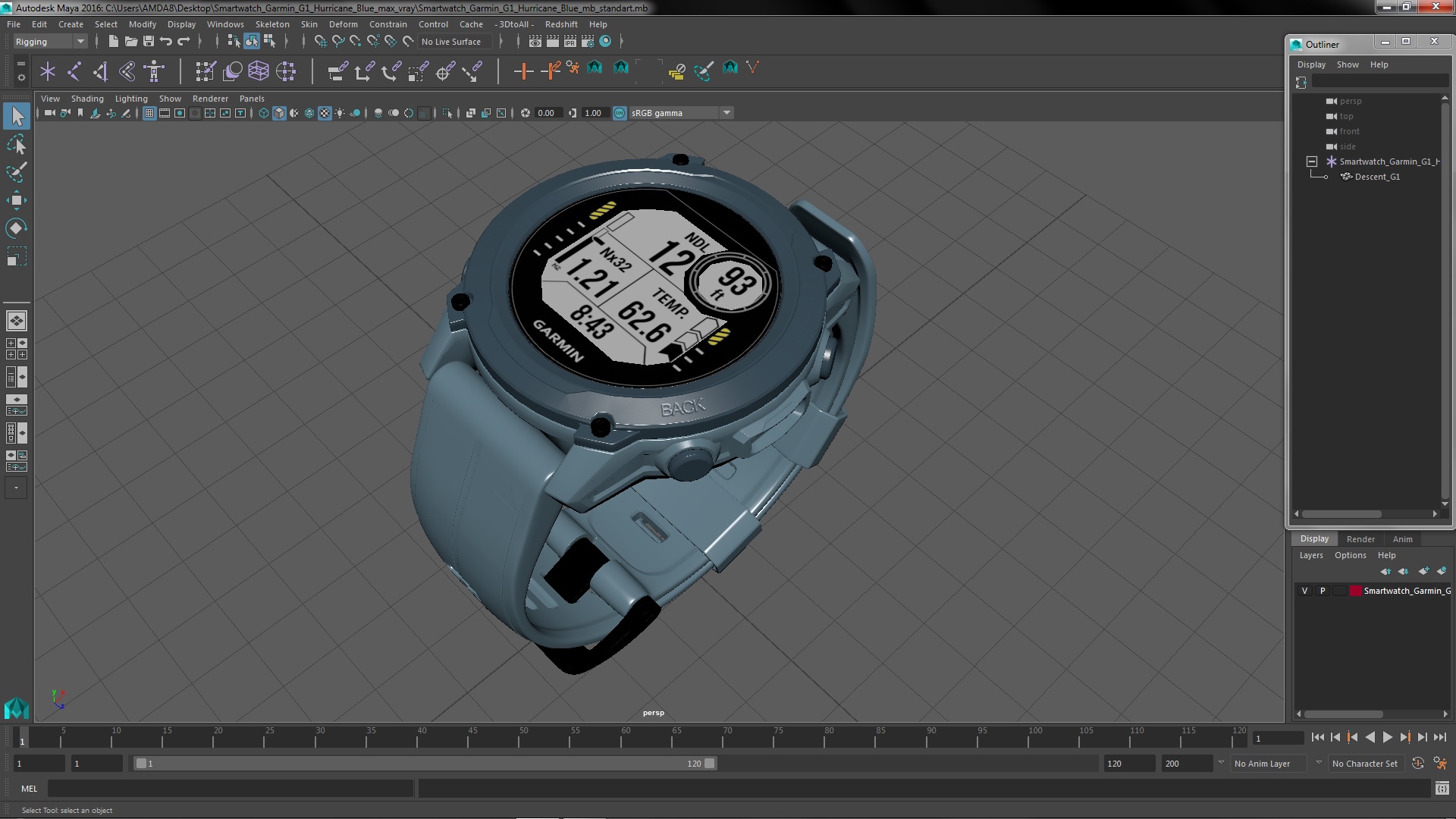The height and width of the screenshot is (819, 1456).
Task: Switch to the Anim layer tab
Action: coord(1402,539)
